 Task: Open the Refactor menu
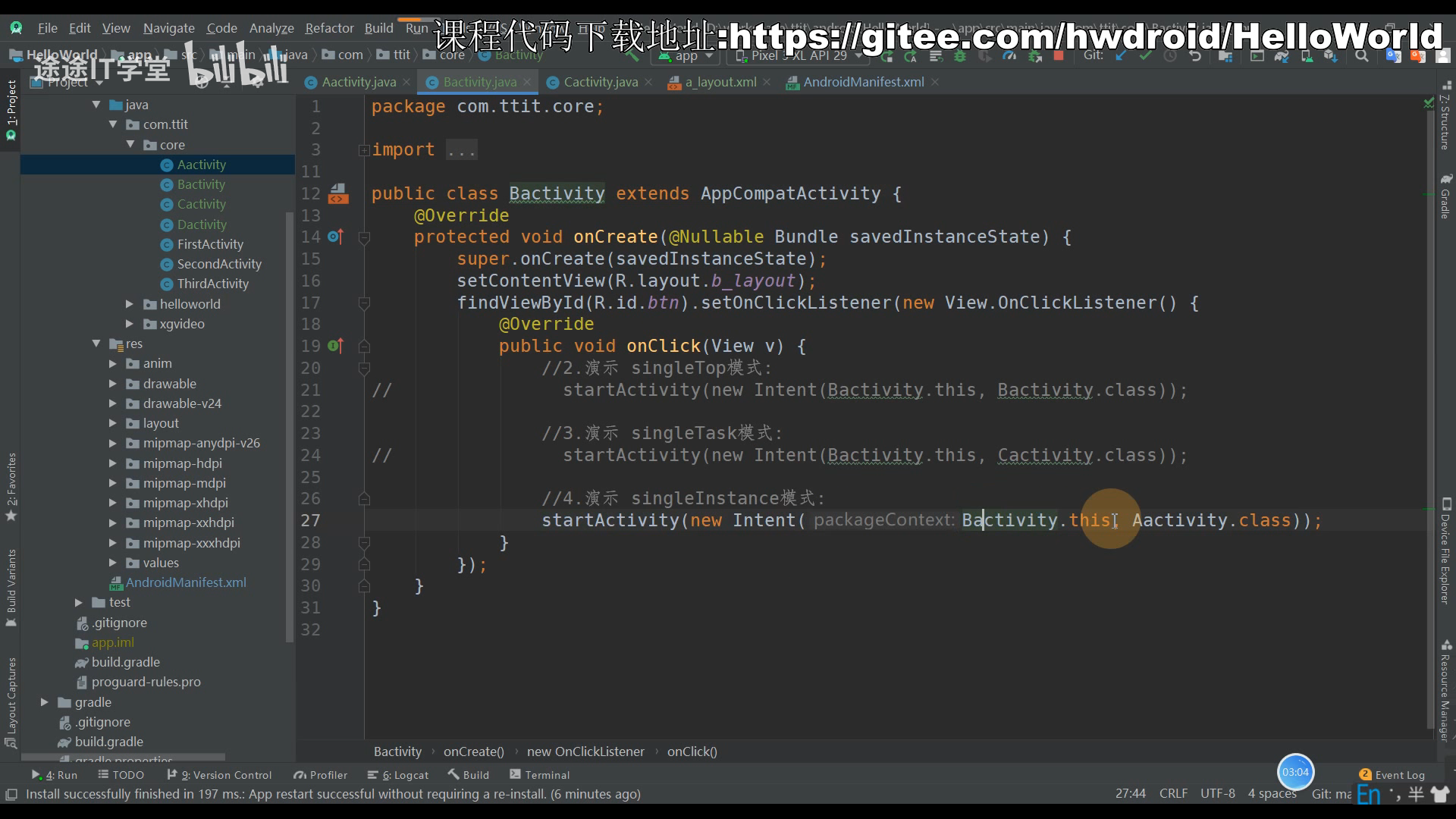point(329,28)
